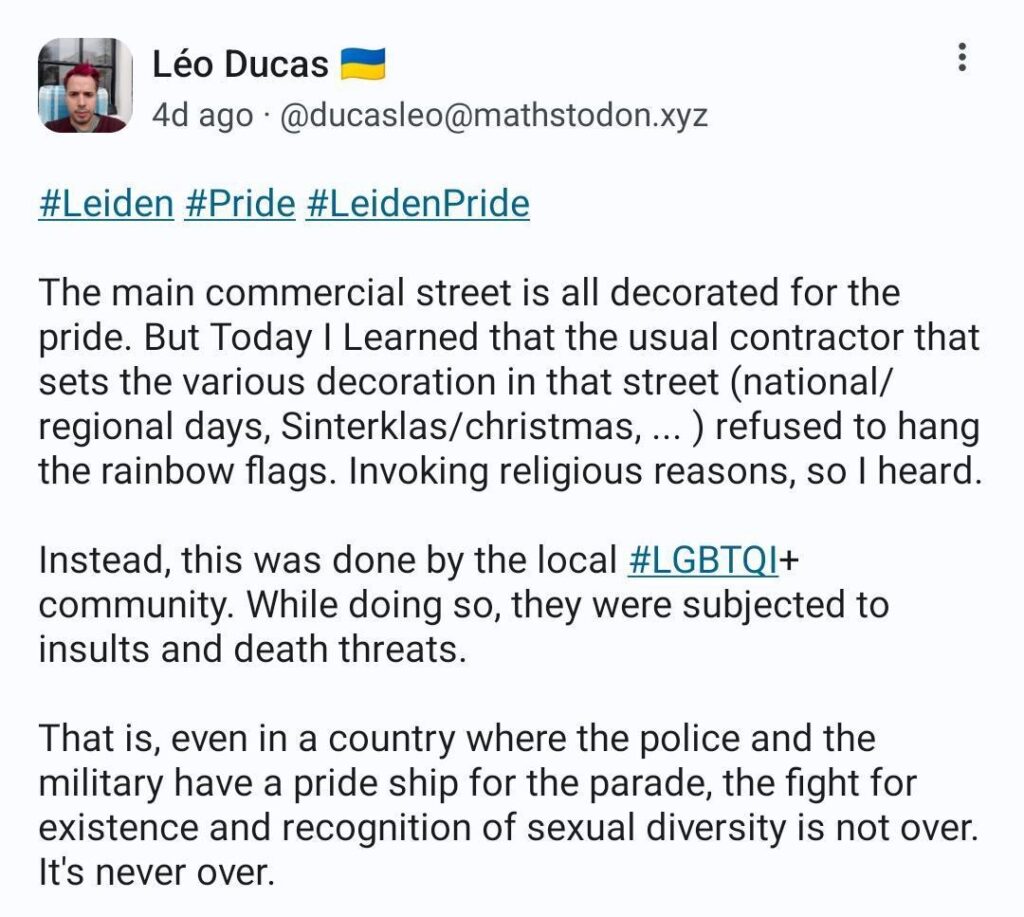Click the paragraph starting "The main commercial street"
The height and width of the screenshot is (917, 1024).
pyautogui.click(x=510, y=383)
